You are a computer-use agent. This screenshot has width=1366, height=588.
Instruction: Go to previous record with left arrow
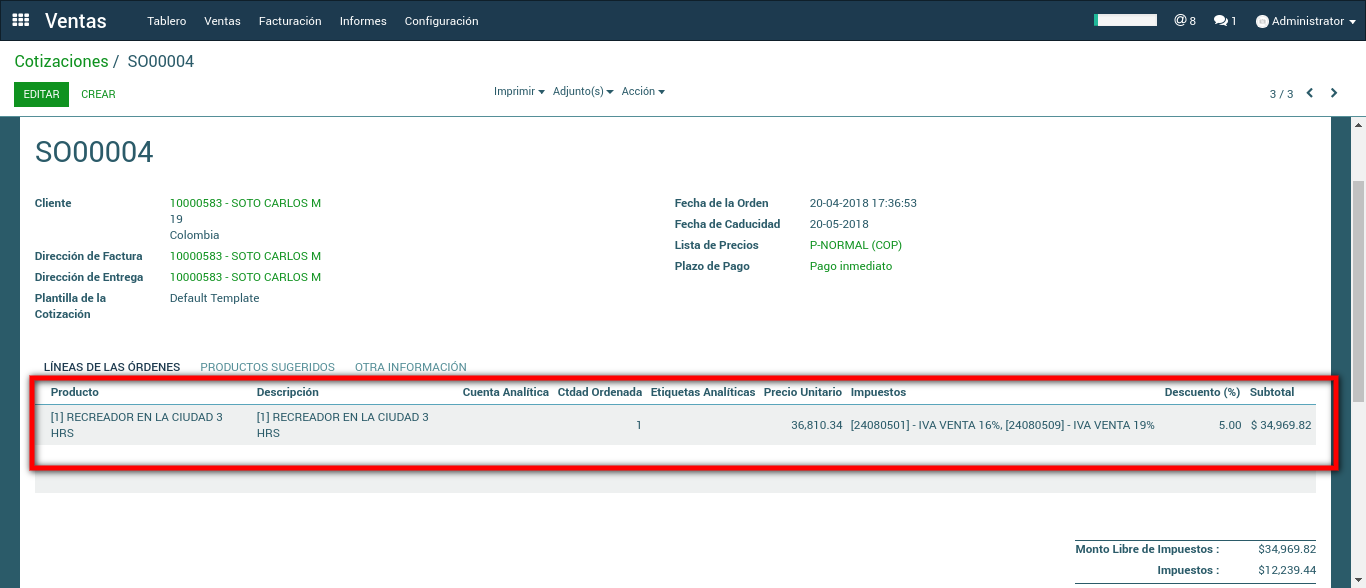[x=1310, y=93]
